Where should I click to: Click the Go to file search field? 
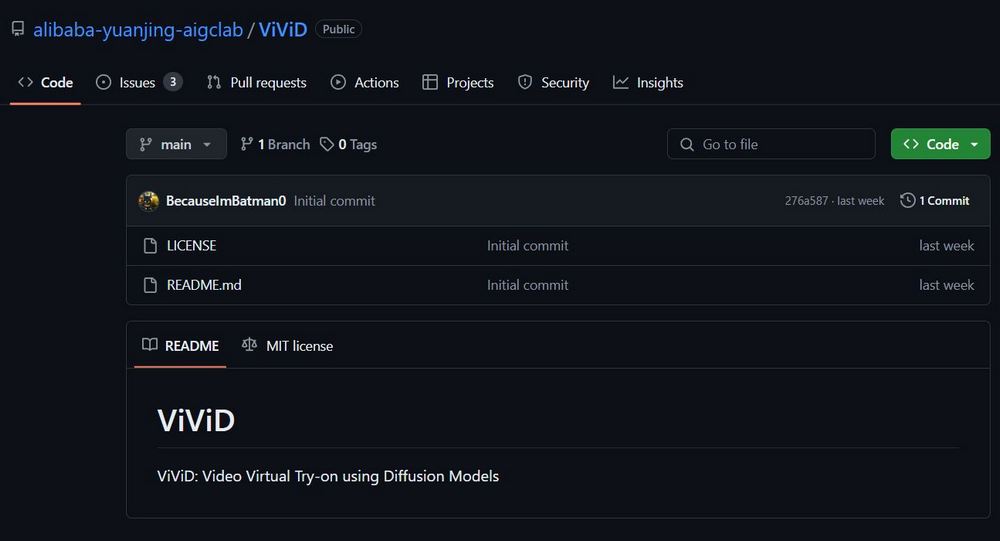[771, 144]
